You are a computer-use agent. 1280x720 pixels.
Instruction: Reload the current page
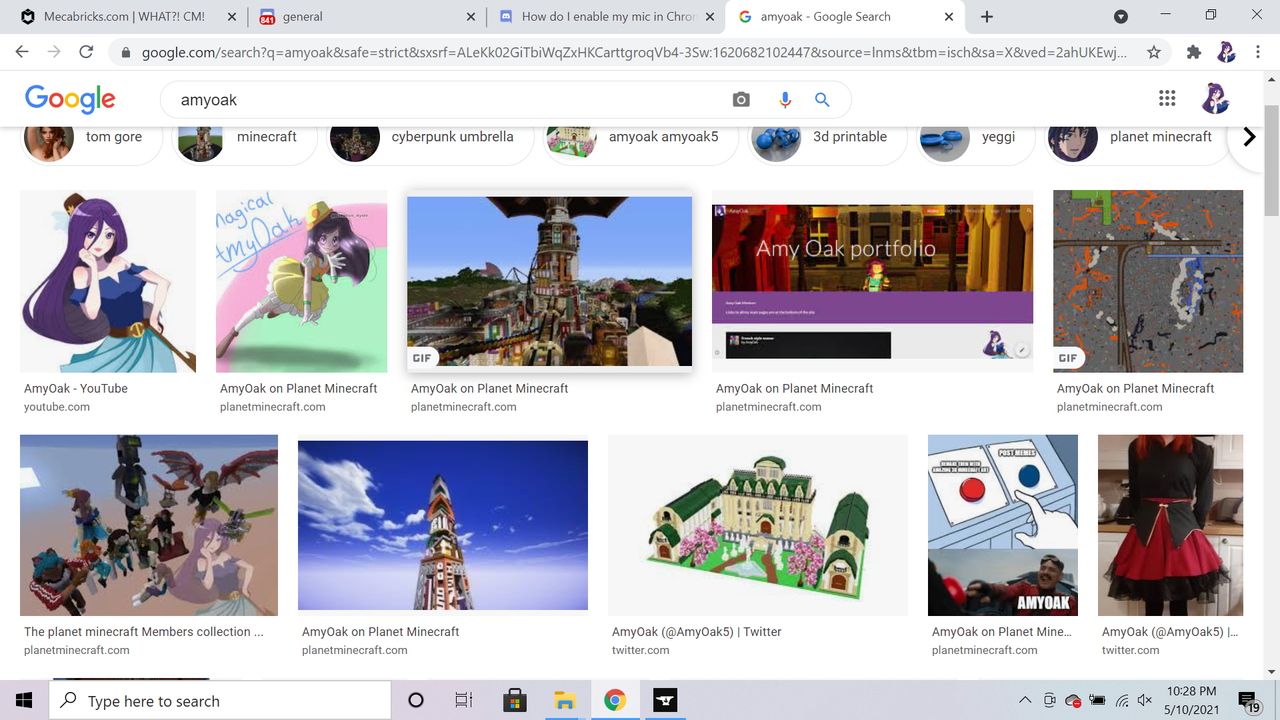(x=86, y=52)
